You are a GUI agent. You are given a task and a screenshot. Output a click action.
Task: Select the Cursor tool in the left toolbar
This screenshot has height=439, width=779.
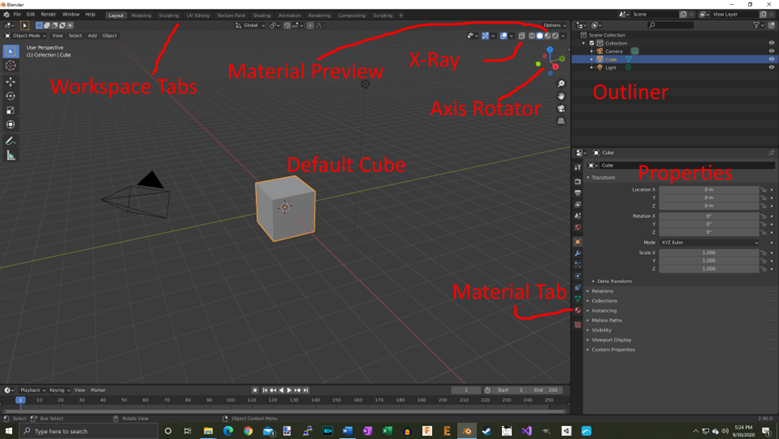pyautogui.click(x=11, y=66)
